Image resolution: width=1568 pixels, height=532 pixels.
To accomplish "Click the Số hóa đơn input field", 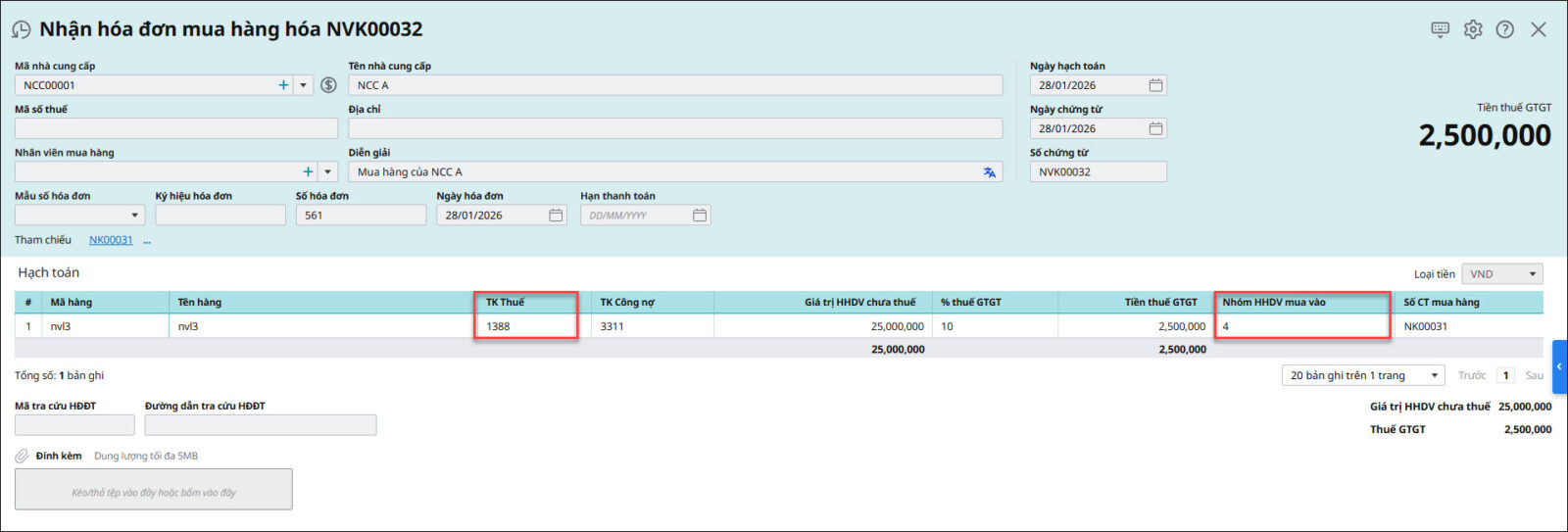I will click(361, 216).
